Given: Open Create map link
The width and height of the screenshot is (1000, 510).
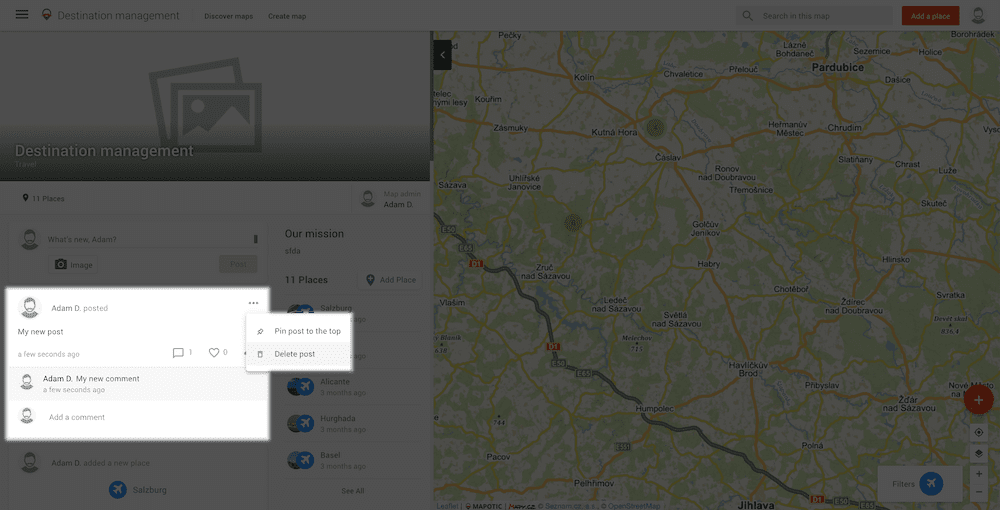Looking at the screenshot, I should pos(287,16).
